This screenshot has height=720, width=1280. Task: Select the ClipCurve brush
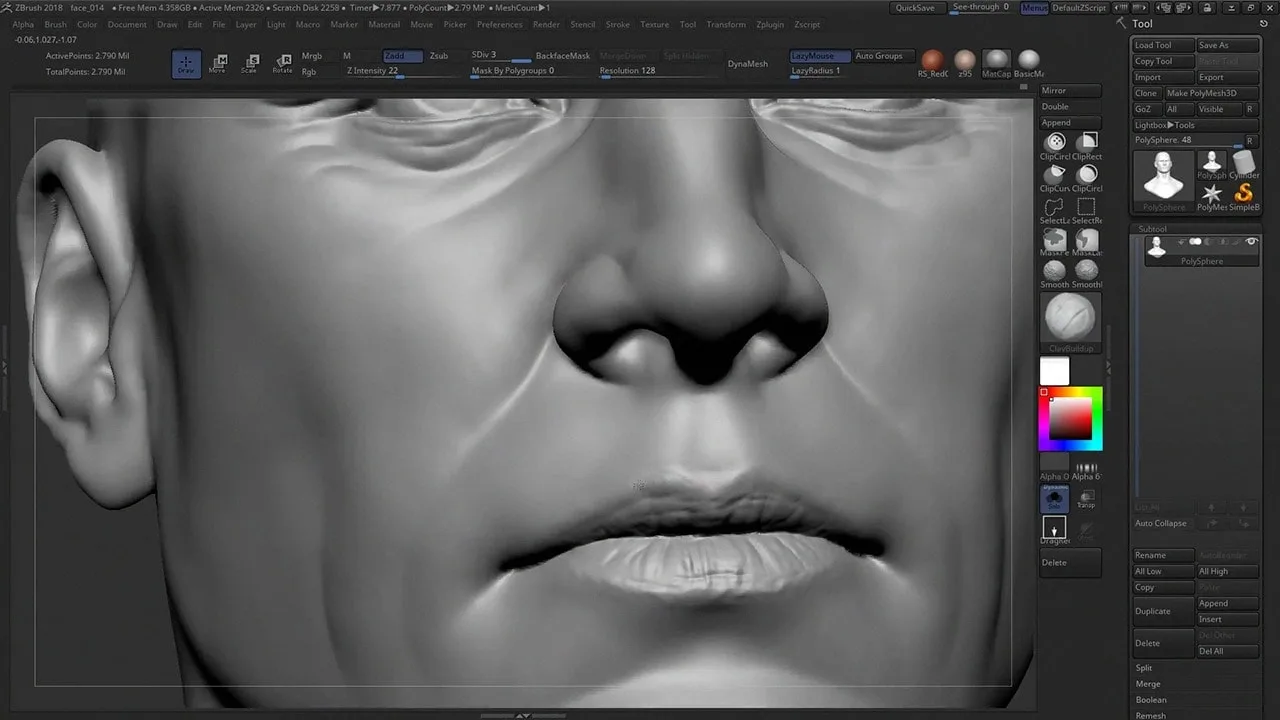coord(1055,178)
